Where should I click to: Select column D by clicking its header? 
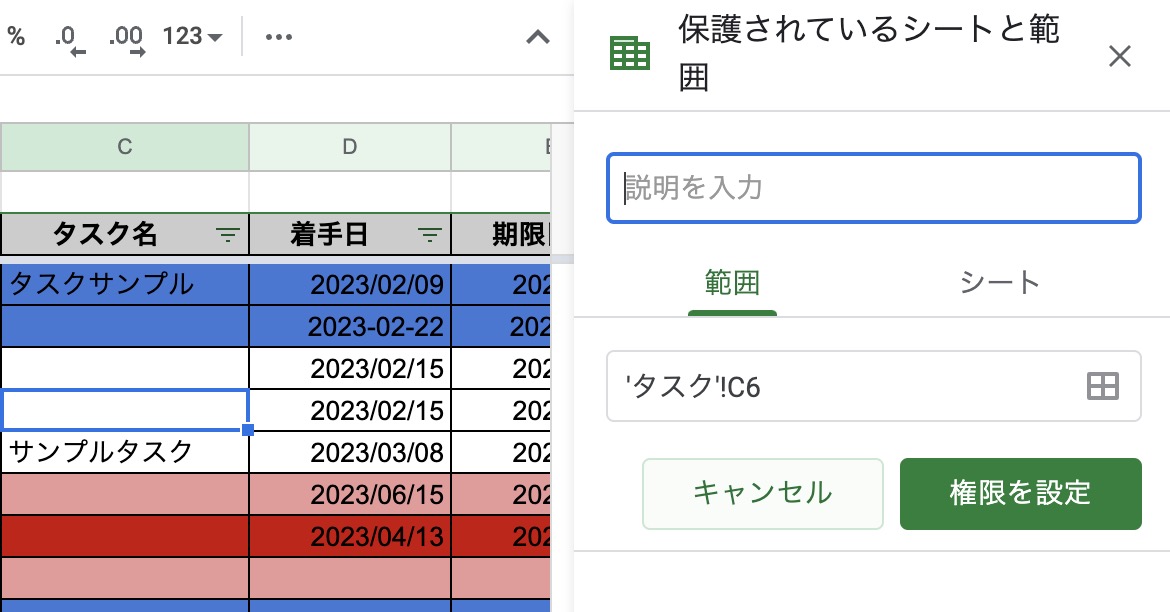pyautogui.click(x=349, y=146)
